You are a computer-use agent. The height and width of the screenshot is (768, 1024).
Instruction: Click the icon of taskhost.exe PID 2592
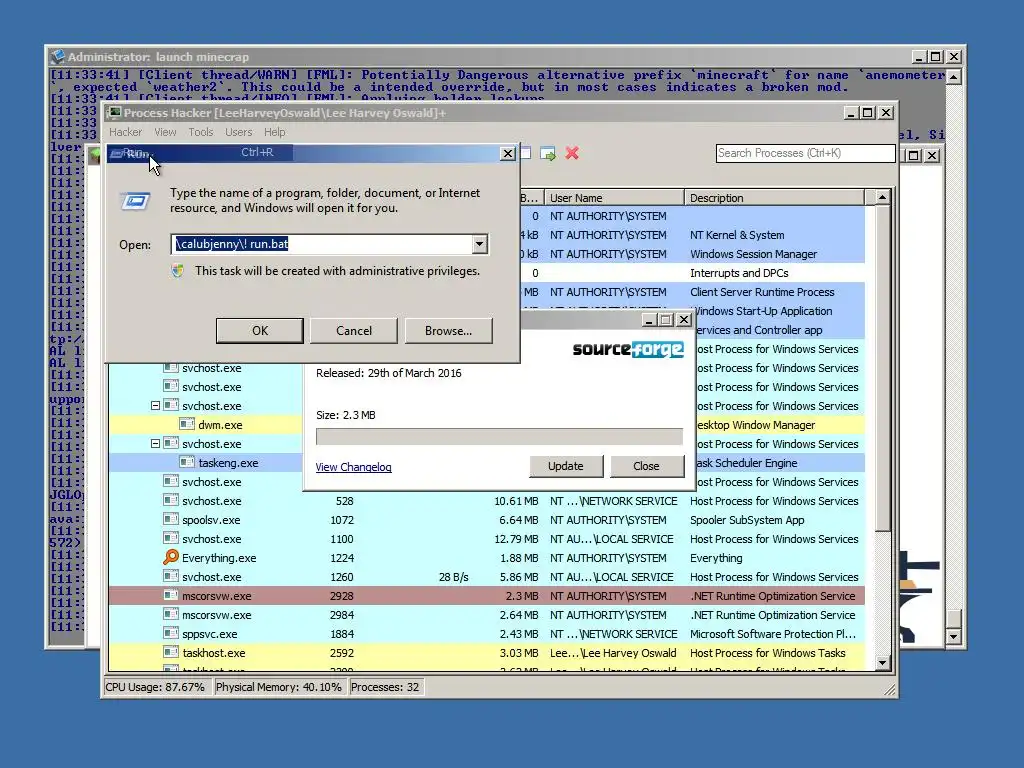(170, 652)
